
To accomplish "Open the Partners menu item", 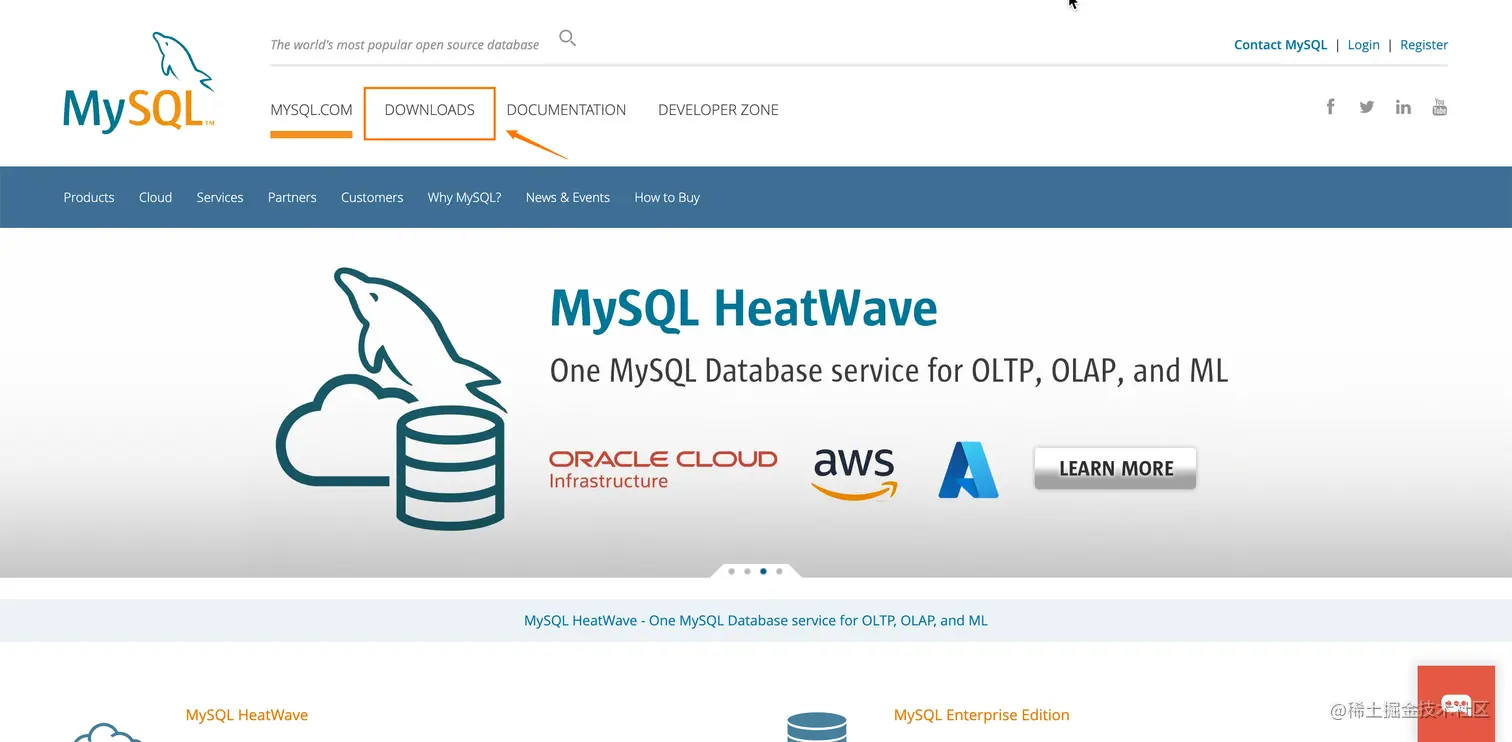I will pyautogui.click(x=292, y=197).
